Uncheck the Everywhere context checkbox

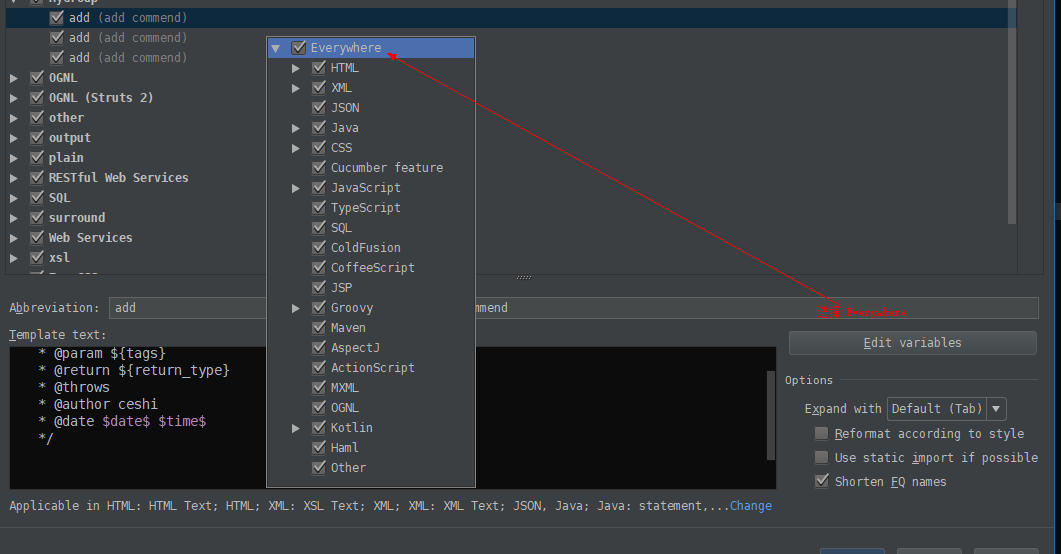(x=298, y=48)
